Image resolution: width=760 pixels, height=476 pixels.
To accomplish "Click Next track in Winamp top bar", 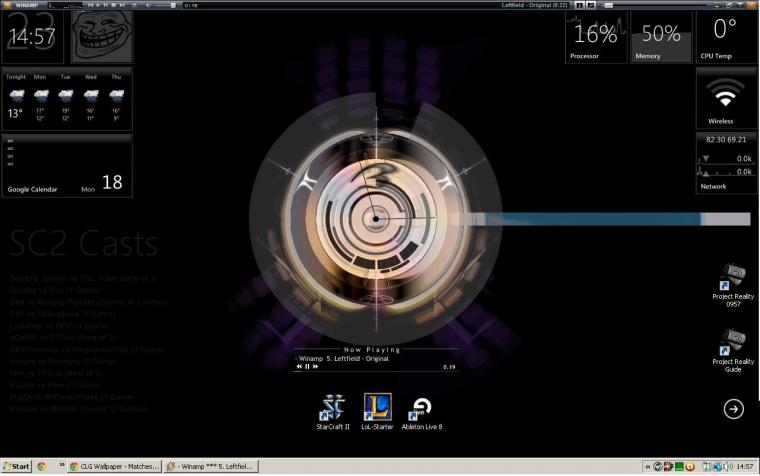I will [x=122, y=5].
